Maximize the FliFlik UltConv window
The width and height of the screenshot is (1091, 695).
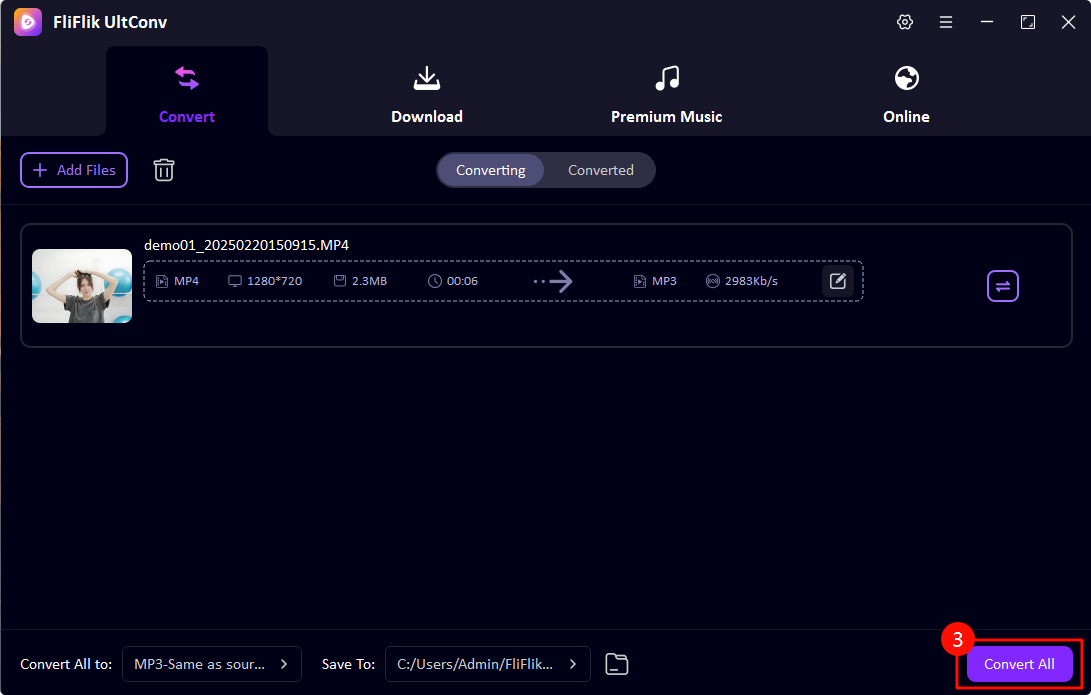coord(1028,22)
